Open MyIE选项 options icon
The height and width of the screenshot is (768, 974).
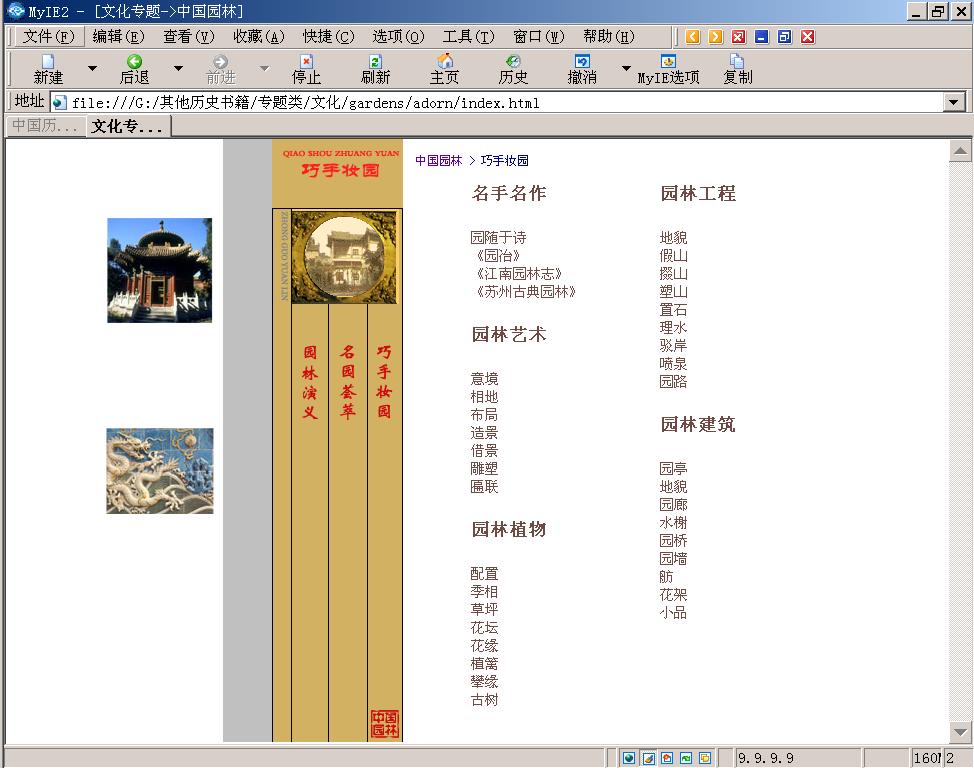668,62
